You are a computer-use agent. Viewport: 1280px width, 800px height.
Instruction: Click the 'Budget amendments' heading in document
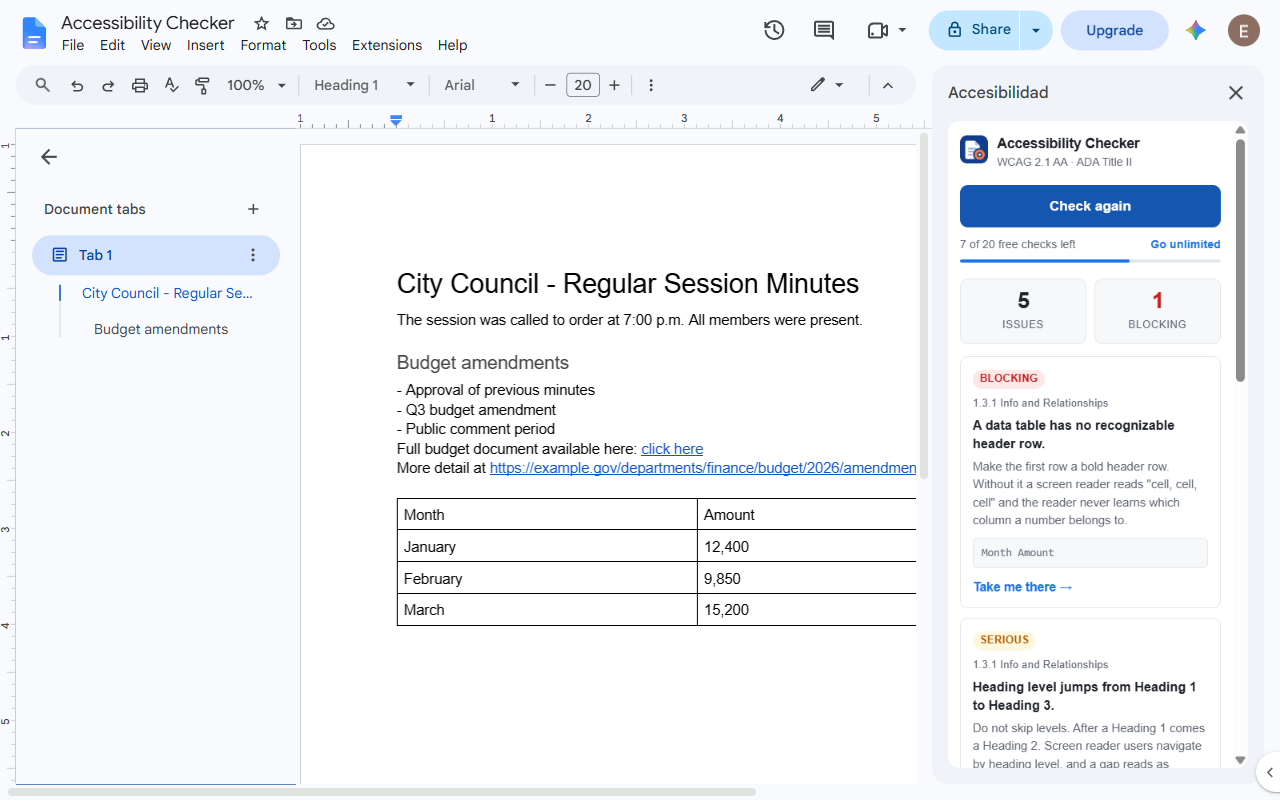tap(483, 363)
